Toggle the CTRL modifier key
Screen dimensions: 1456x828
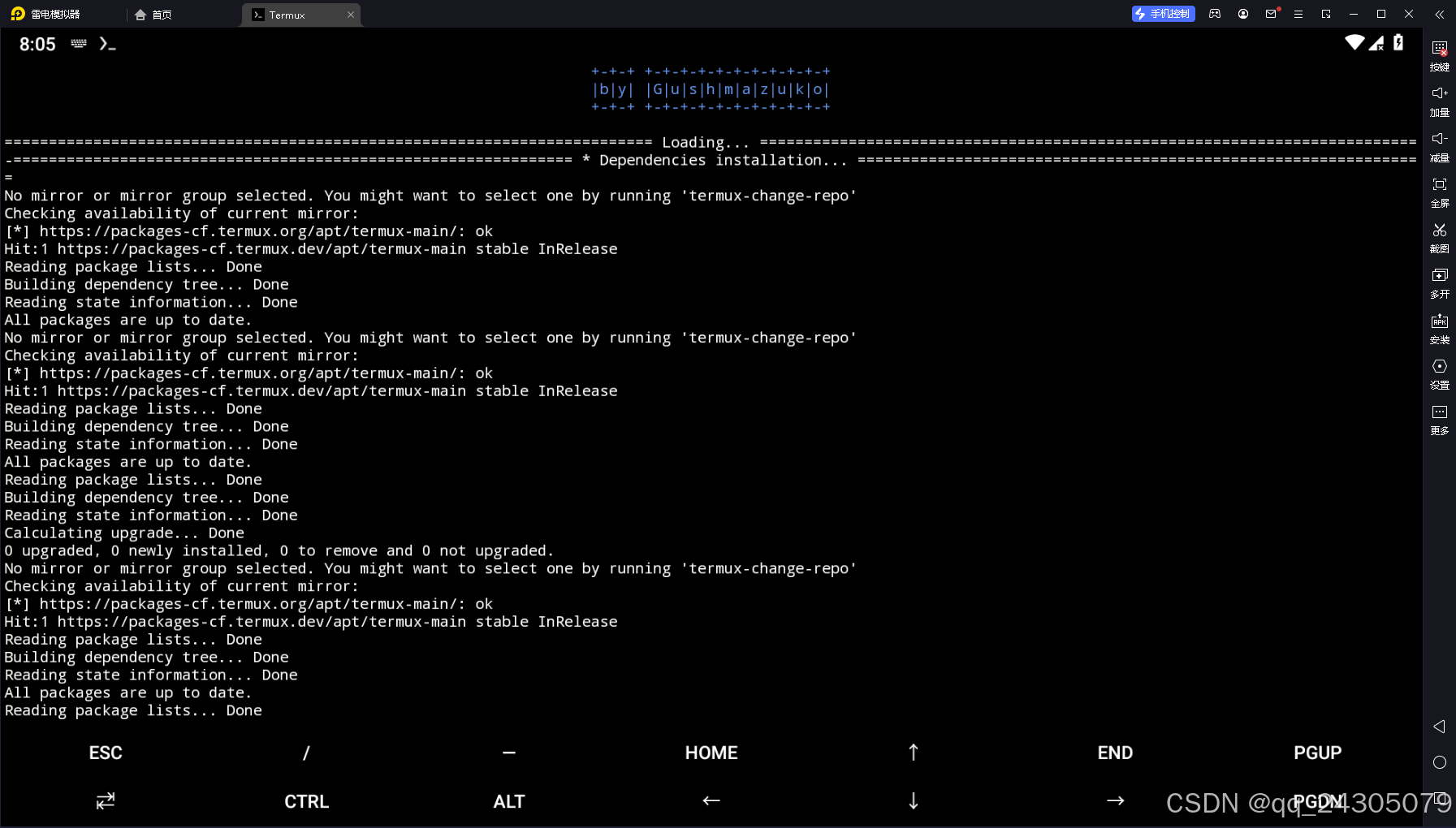306,801
